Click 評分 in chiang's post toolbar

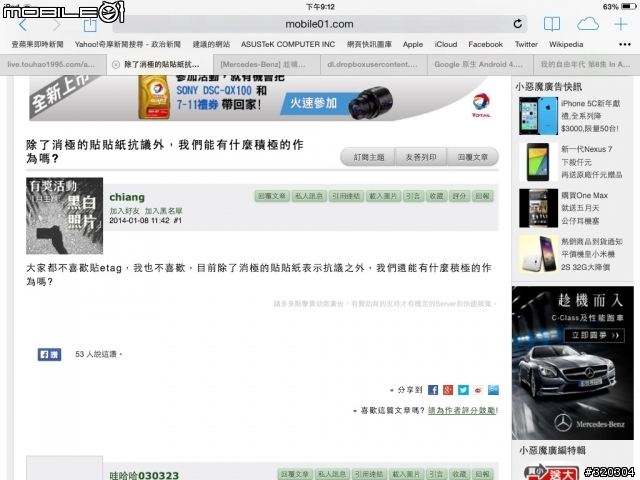point(459,196)
